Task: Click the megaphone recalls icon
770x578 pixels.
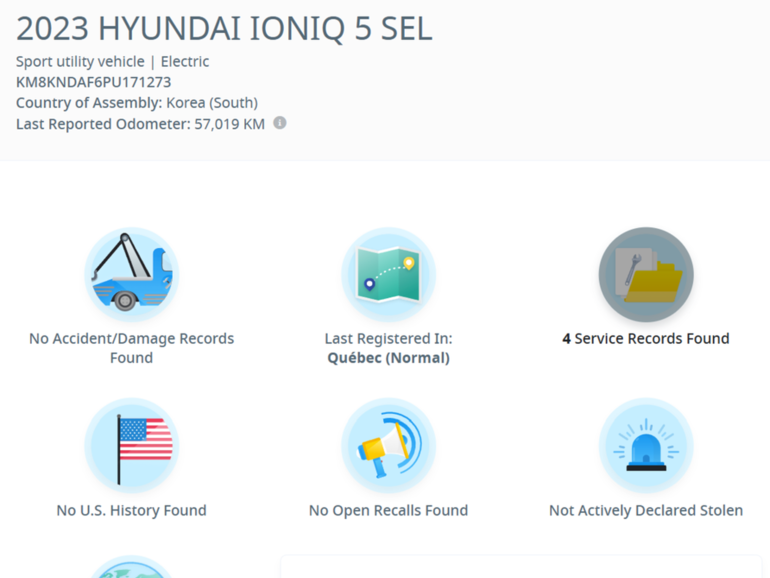Action: click(x=388, y=445)
